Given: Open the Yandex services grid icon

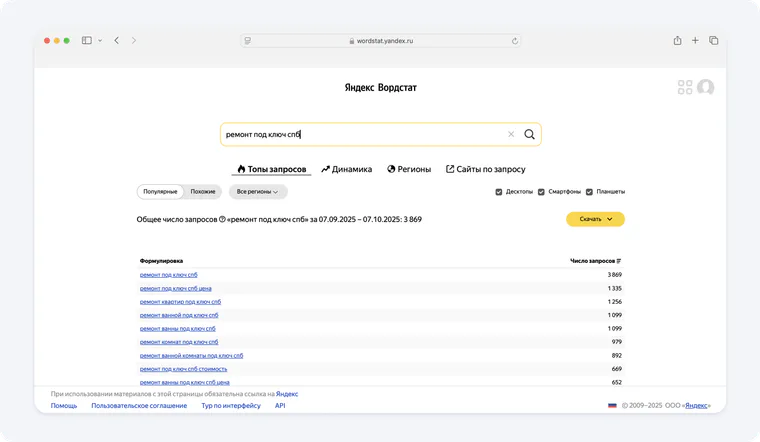Looking at the screenshot, I should 685,87.
